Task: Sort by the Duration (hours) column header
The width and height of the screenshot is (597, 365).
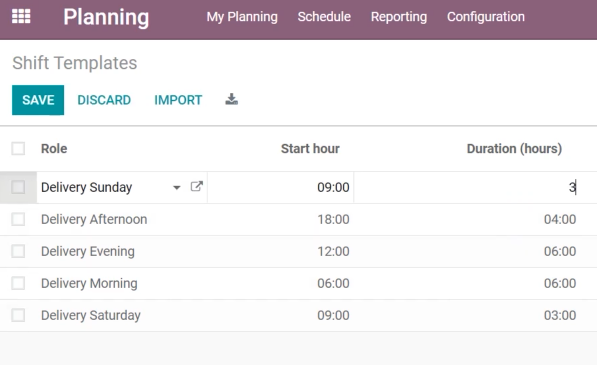Action: [x=514, y=148]
